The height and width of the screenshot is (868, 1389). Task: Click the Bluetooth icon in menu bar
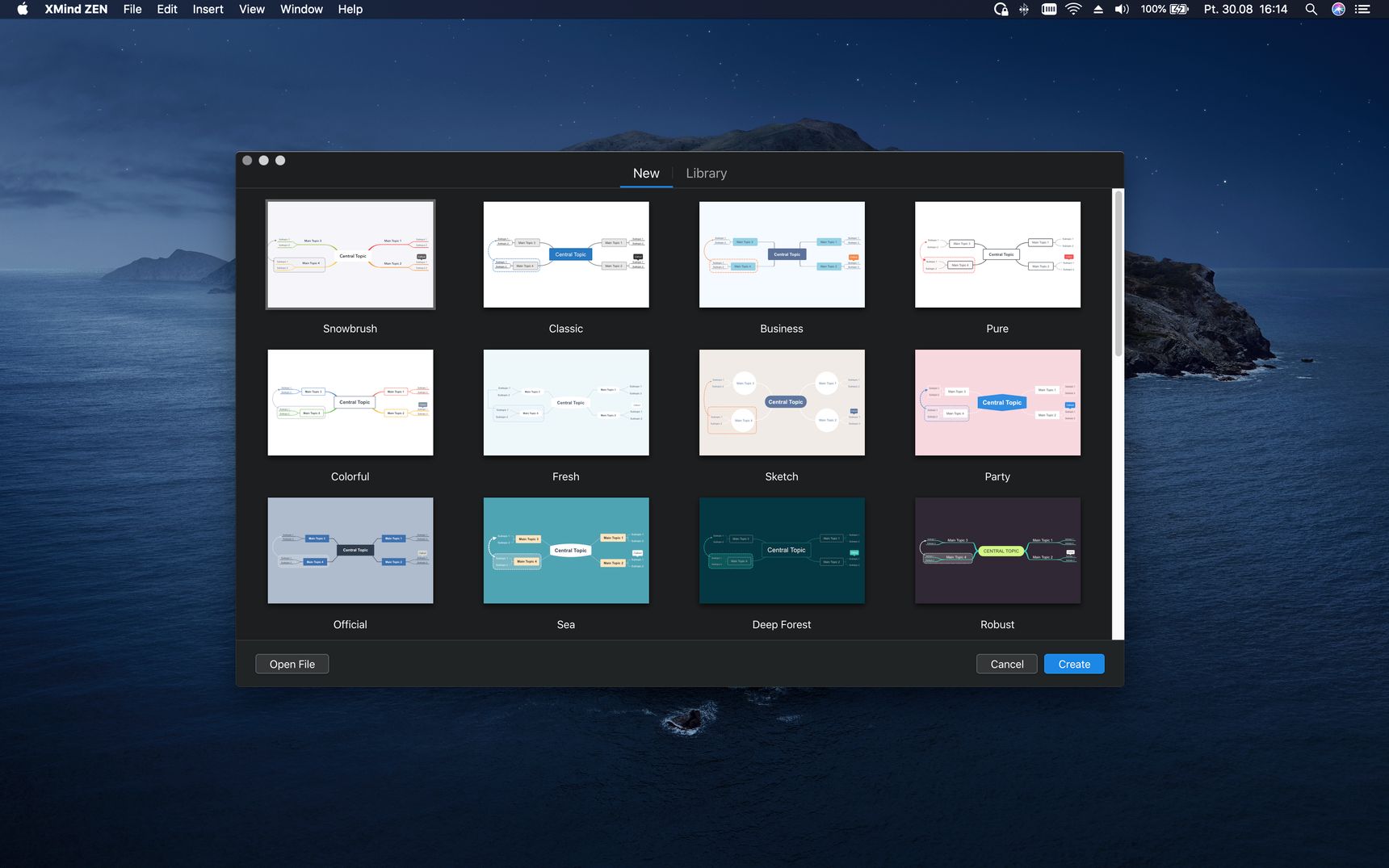pos(1024,9)
